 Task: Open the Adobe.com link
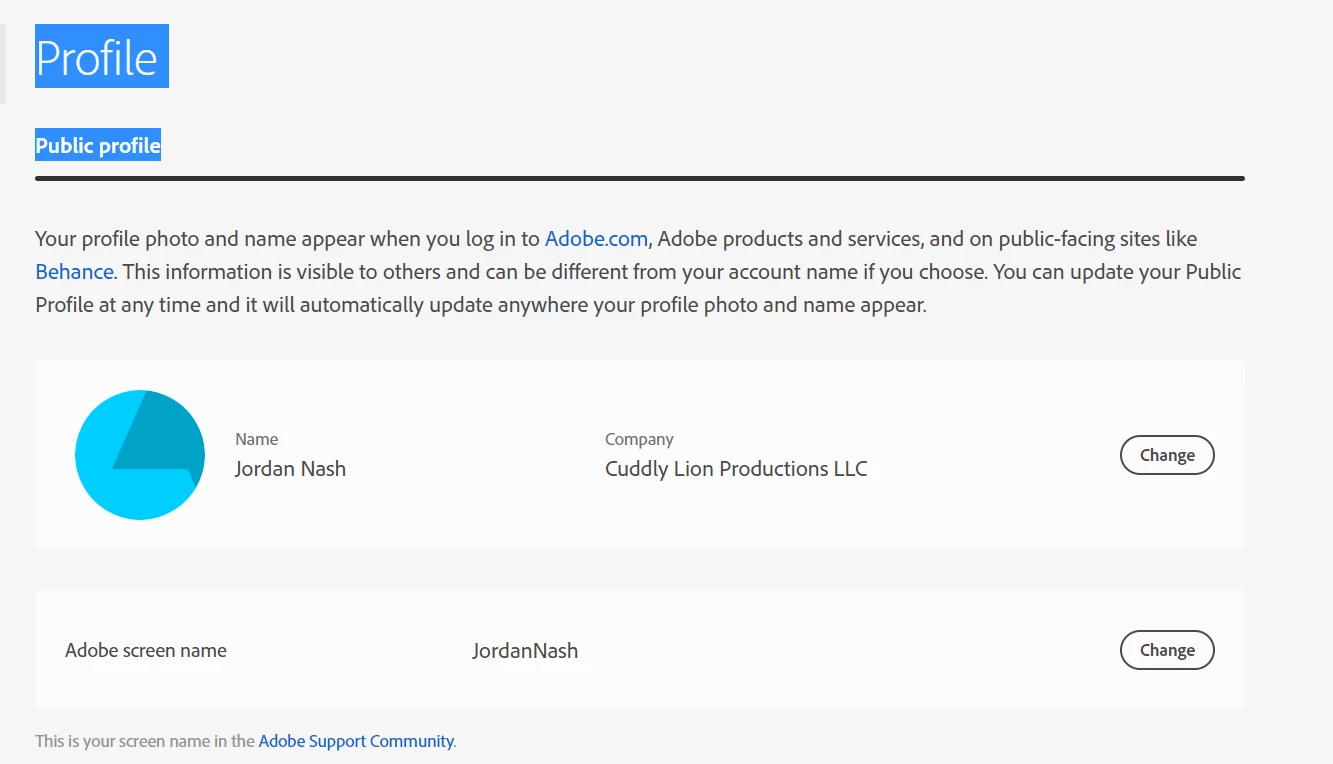[597, 239]
